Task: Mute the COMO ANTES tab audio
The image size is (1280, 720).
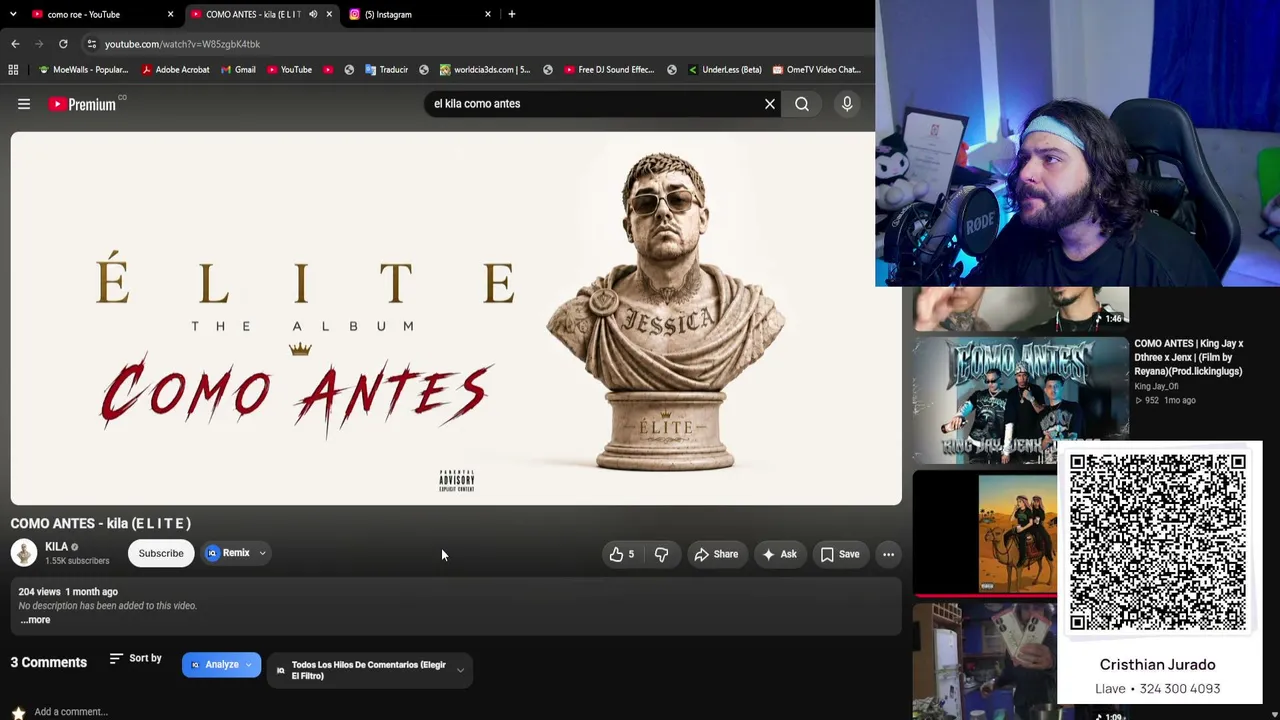Action: point(313,14)
